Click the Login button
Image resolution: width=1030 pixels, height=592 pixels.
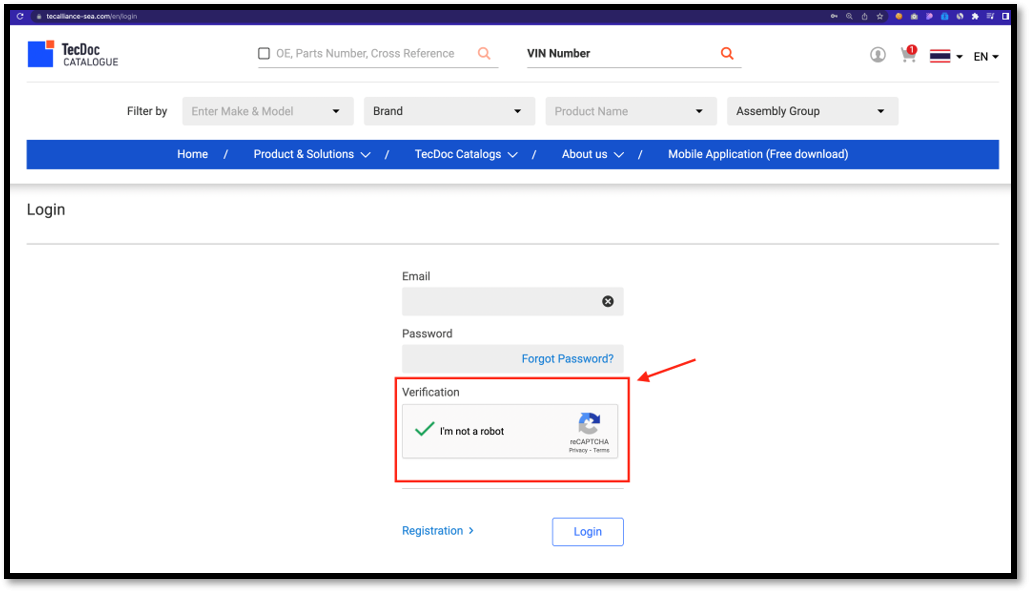click(x=587, y=532)
